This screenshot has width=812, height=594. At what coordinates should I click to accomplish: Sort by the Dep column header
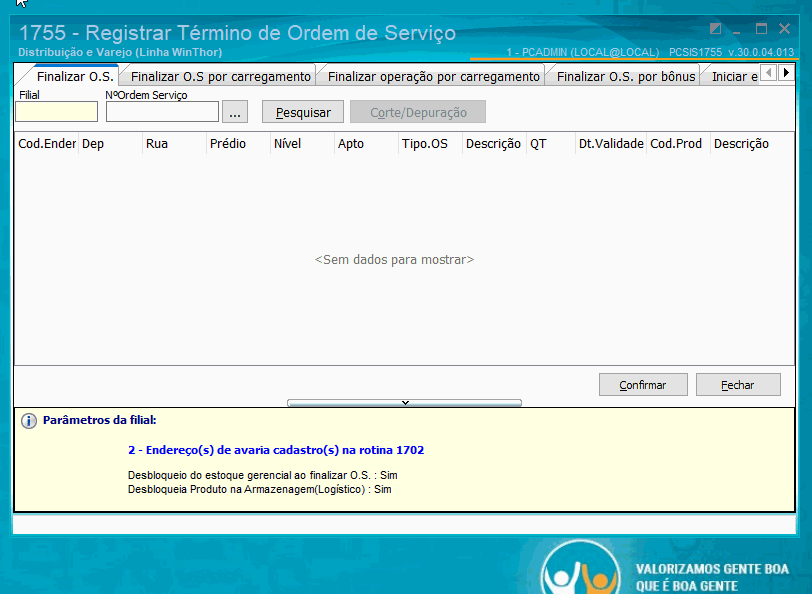point(110,143)
